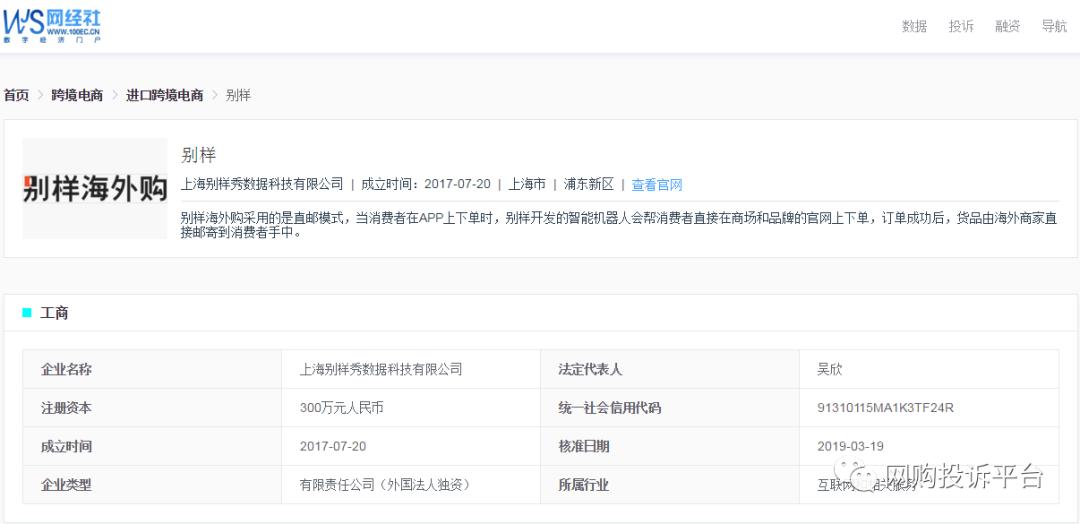Open the 网经社 site logo
Image resolution: width=1080 pixels, height=524 pixels.
tap(52, 26)
